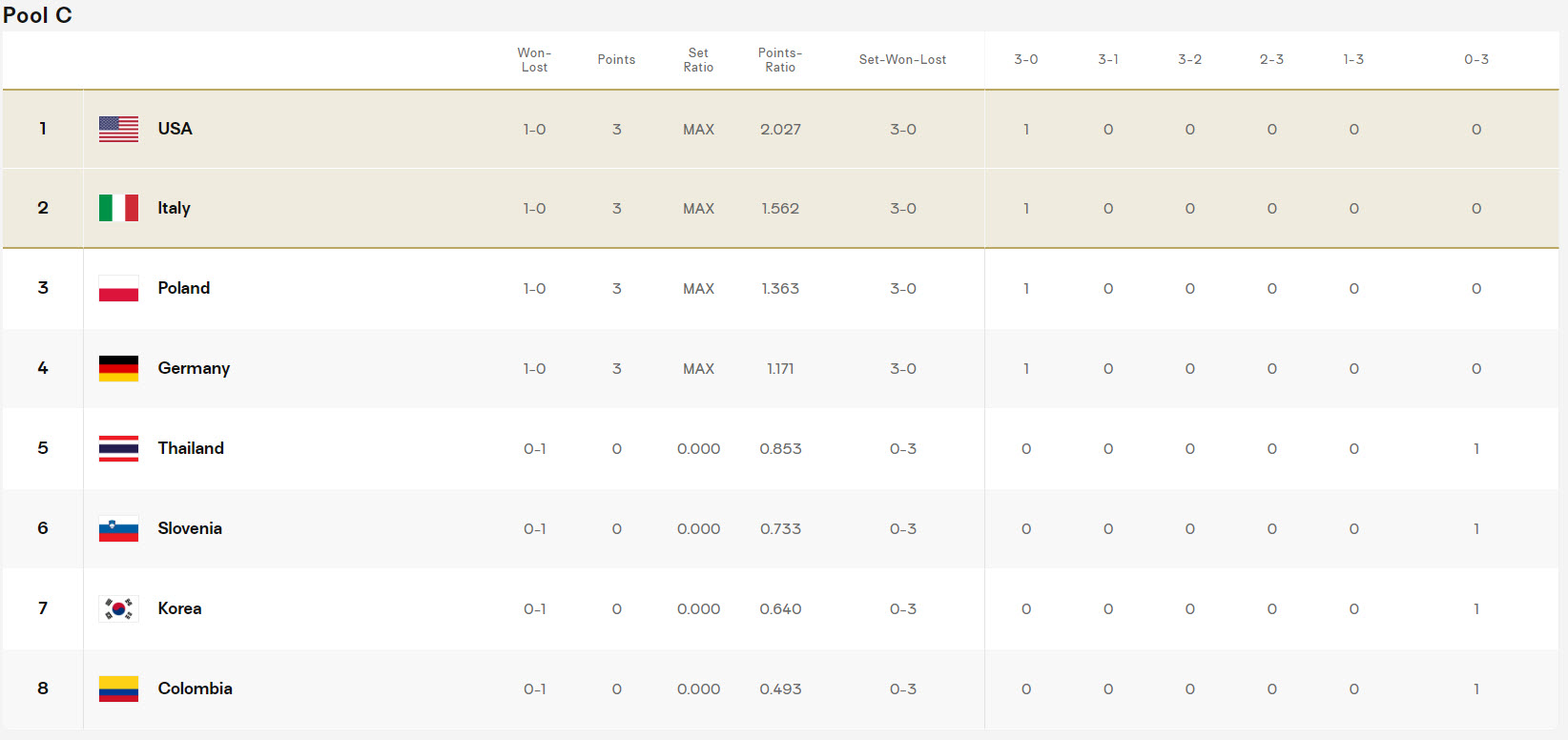The image size is (1568, 740).
Task: Click the Set-Won-Lost column header
Action: click(x=902, y=59)
